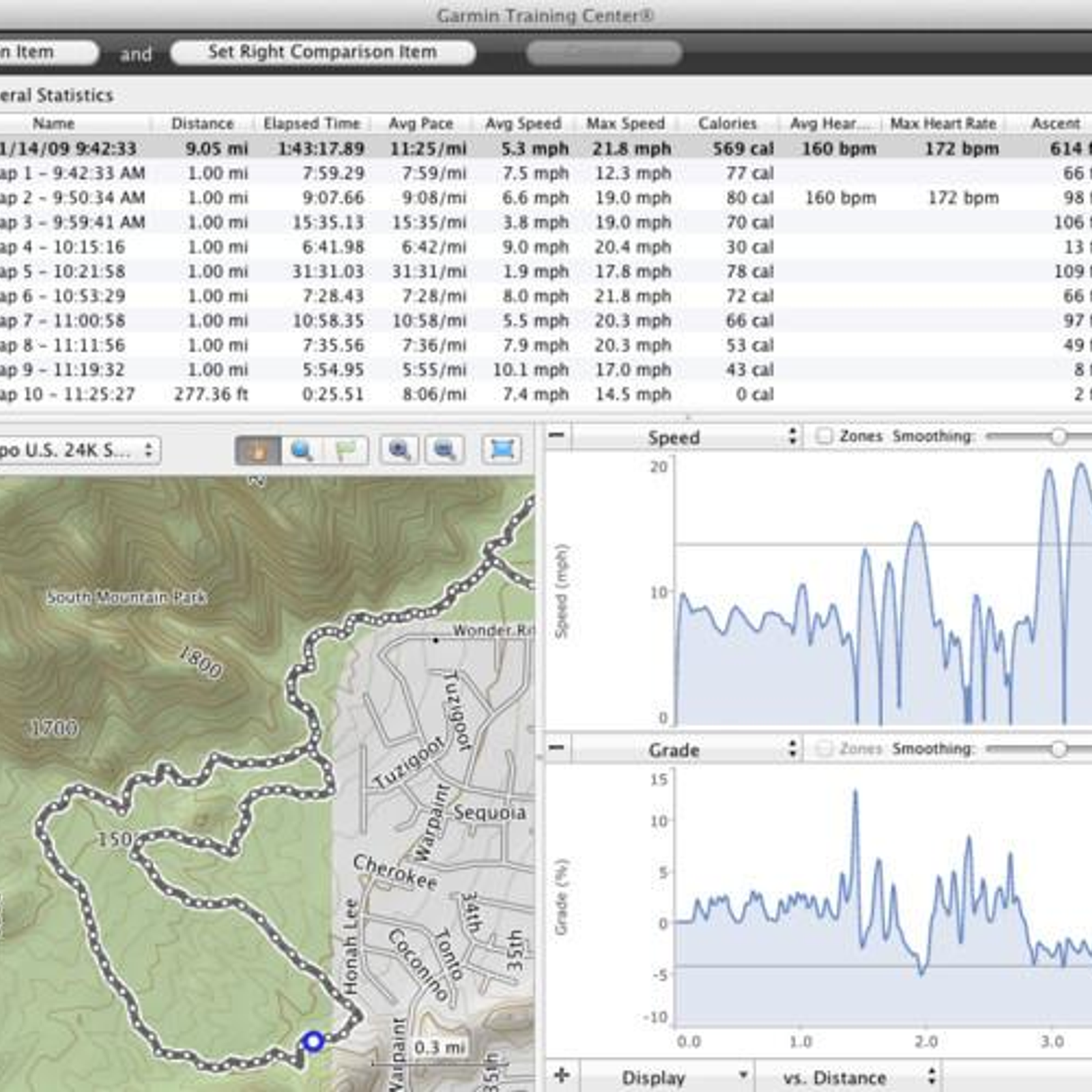
Task: Click the 569 cal total calories cell
Action: point(743,148)
